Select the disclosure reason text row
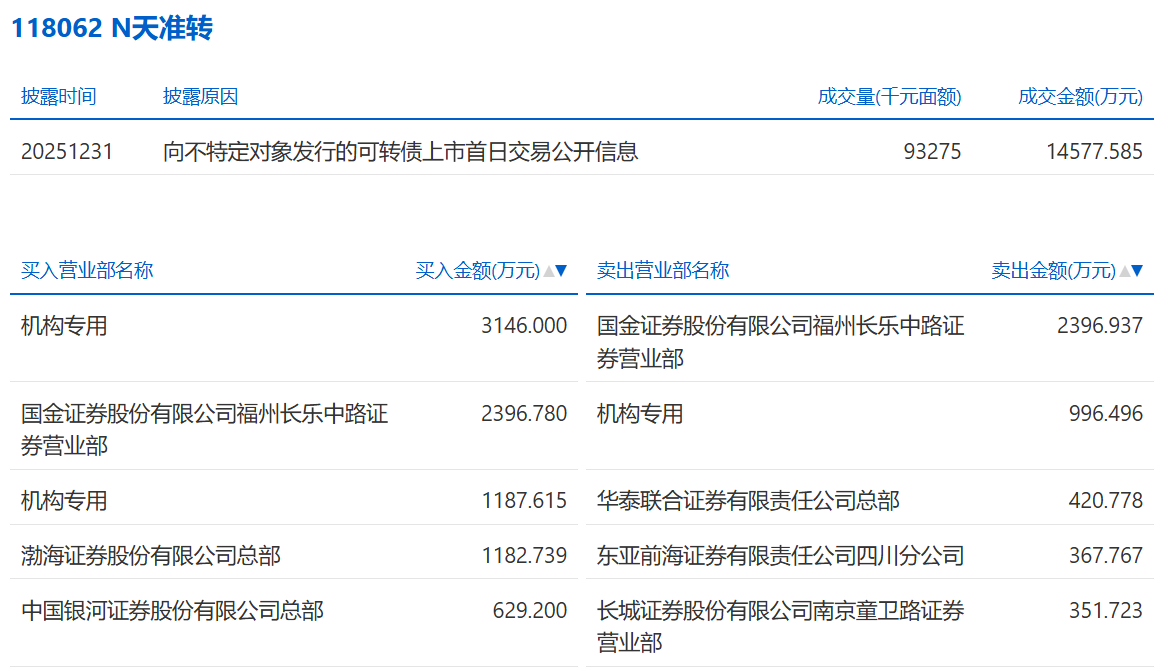The image size is (1163, 669). pos(401,151)
